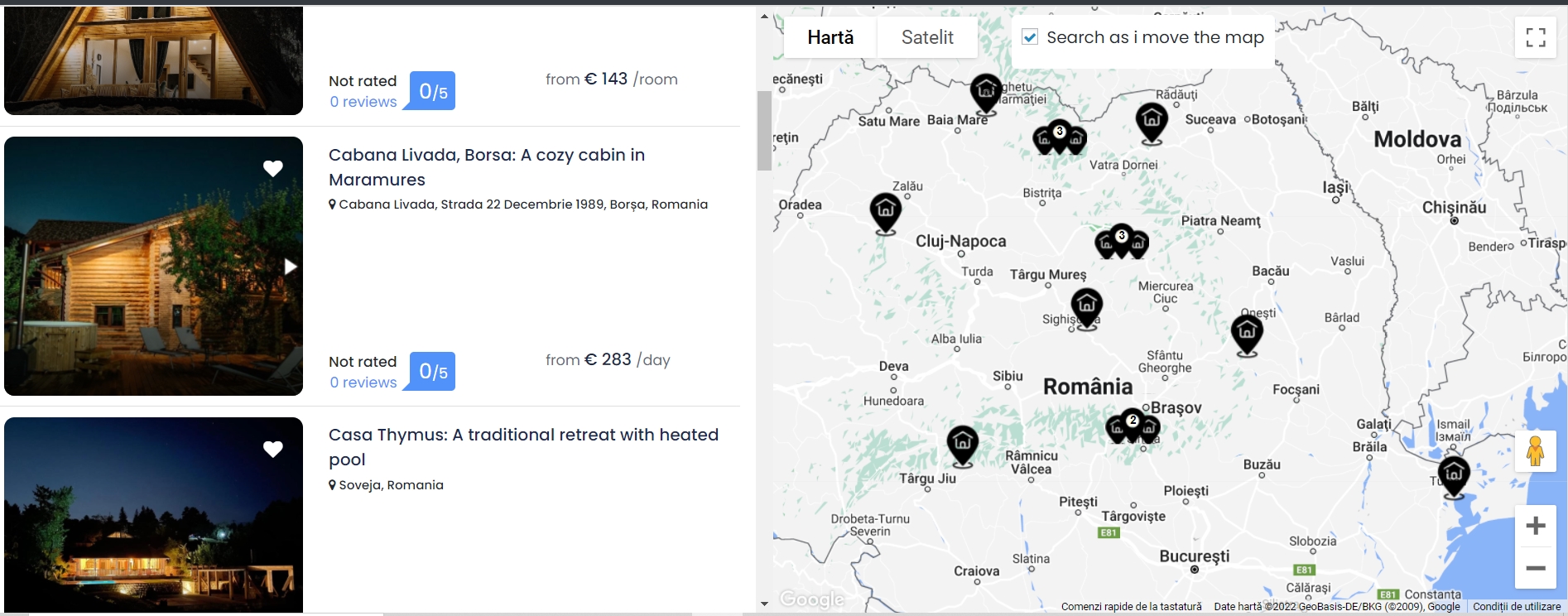This screenshot has width=1568, height=616.
Task: Show next photo of Cabana Livada
Action: (291, 267)
